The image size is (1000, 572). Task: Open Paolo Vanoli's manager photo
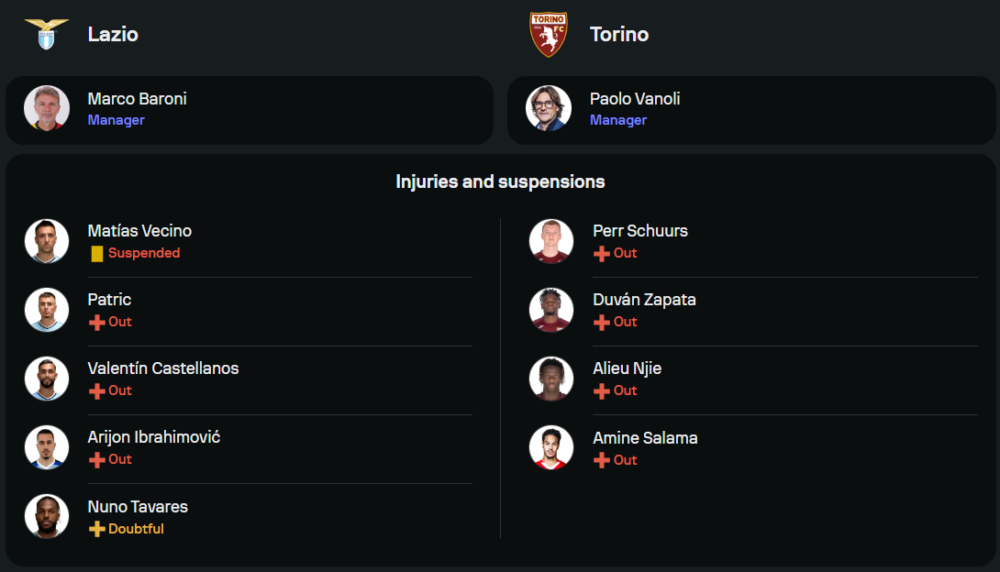548,108
